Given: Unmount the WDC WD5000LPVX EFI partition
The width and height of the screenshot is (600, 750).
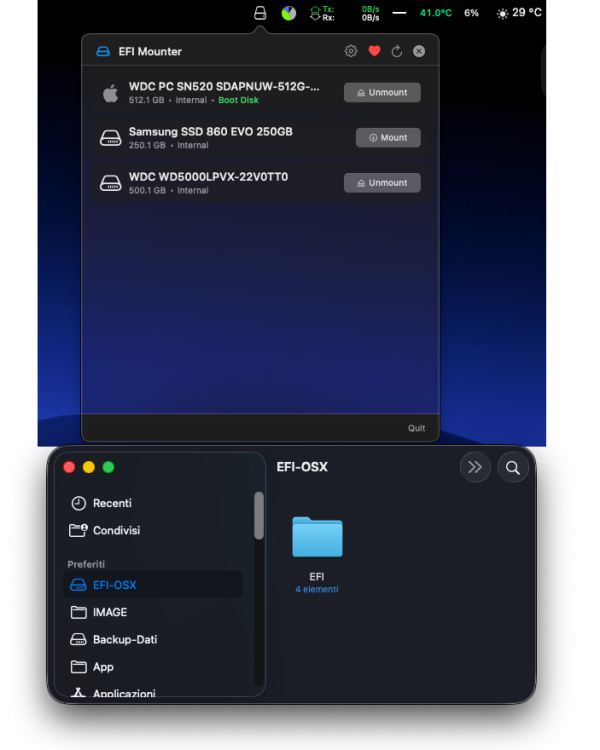Looking at the screenshot, I should (382, 183).
